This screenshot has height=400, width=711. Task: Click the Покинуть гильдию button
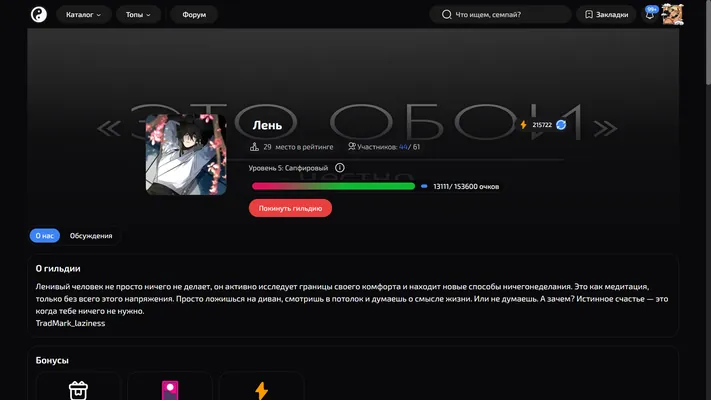[290, 208]
